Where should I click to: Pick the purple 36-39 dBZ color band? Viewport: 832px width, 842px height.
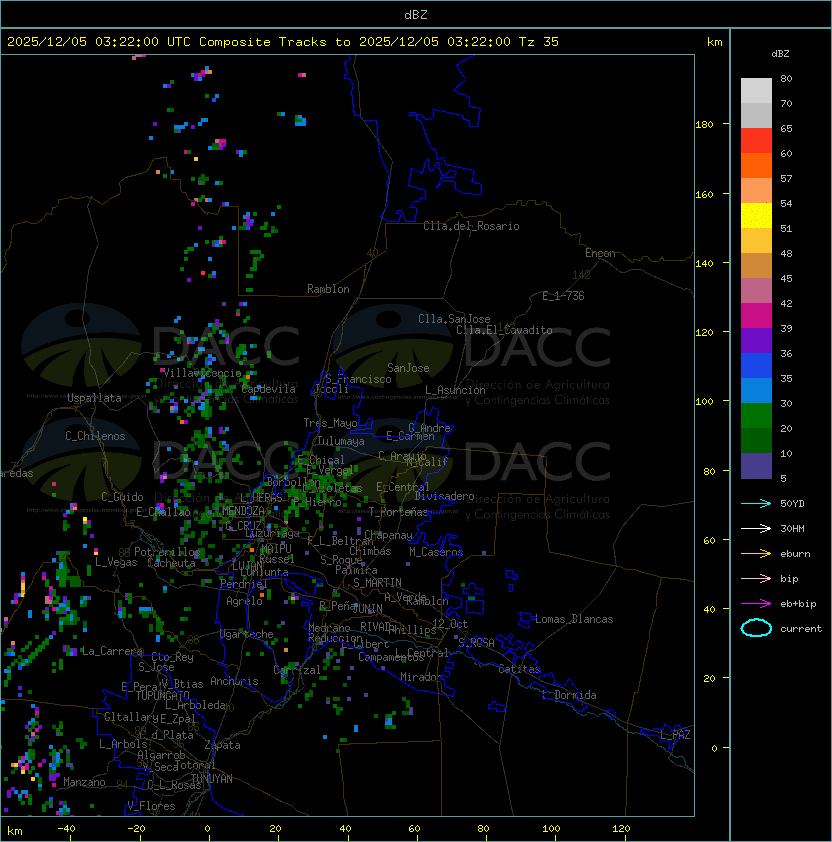(756, 341)
